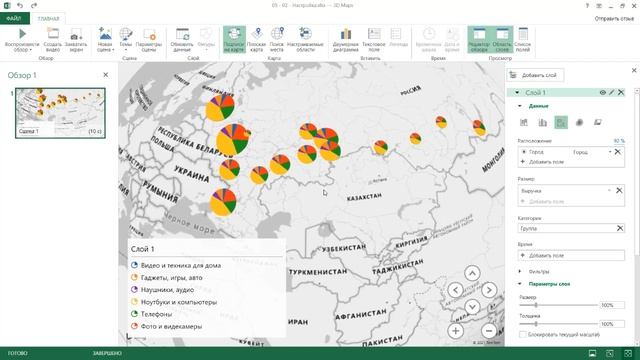
Task: Click the 90 % mapping confidence link
Action: coord(619,141)
